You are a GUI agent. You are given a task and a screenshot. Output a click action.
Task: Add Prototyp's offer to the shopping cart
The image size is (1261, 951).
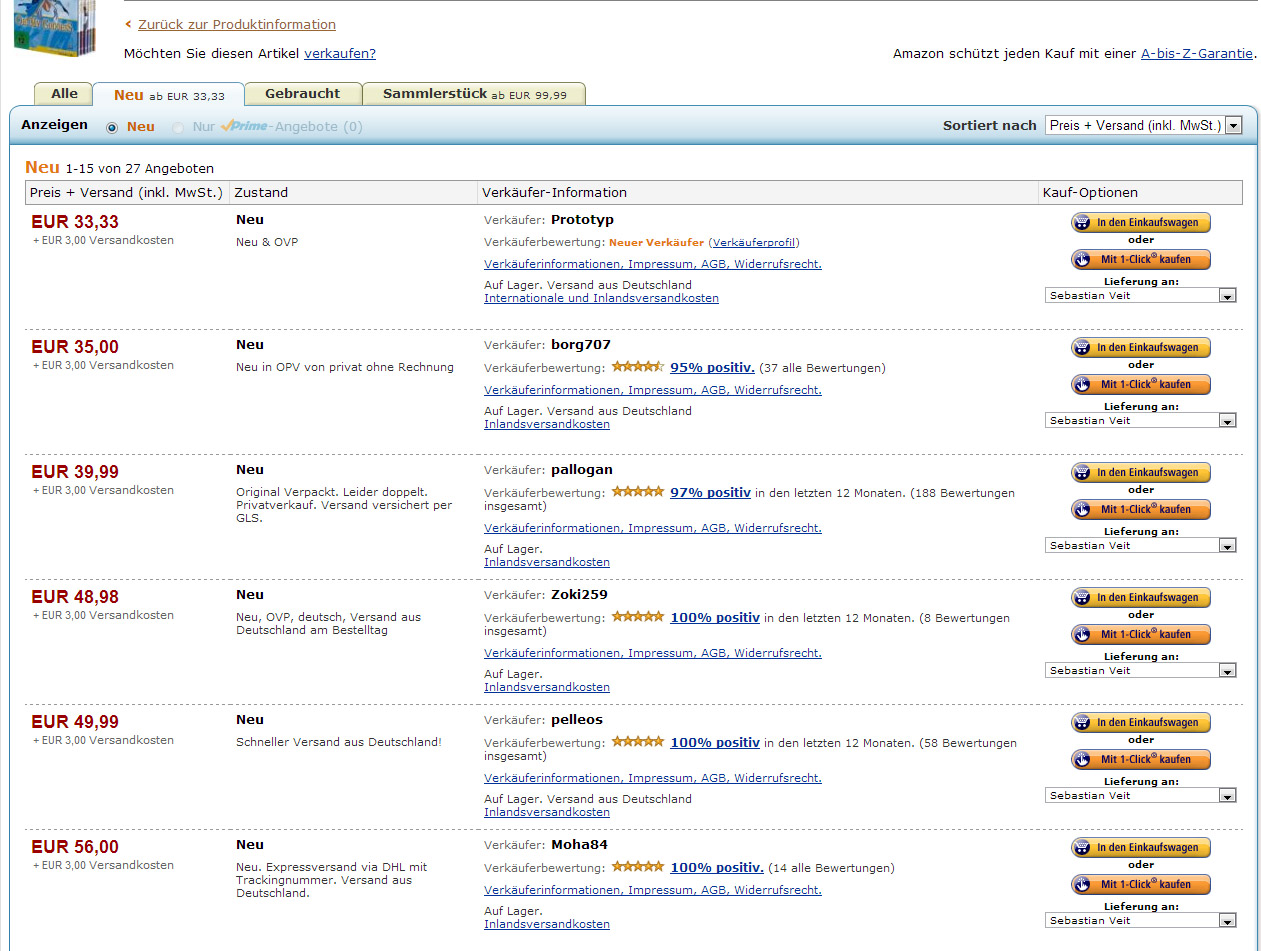[x=1140, y=223]
